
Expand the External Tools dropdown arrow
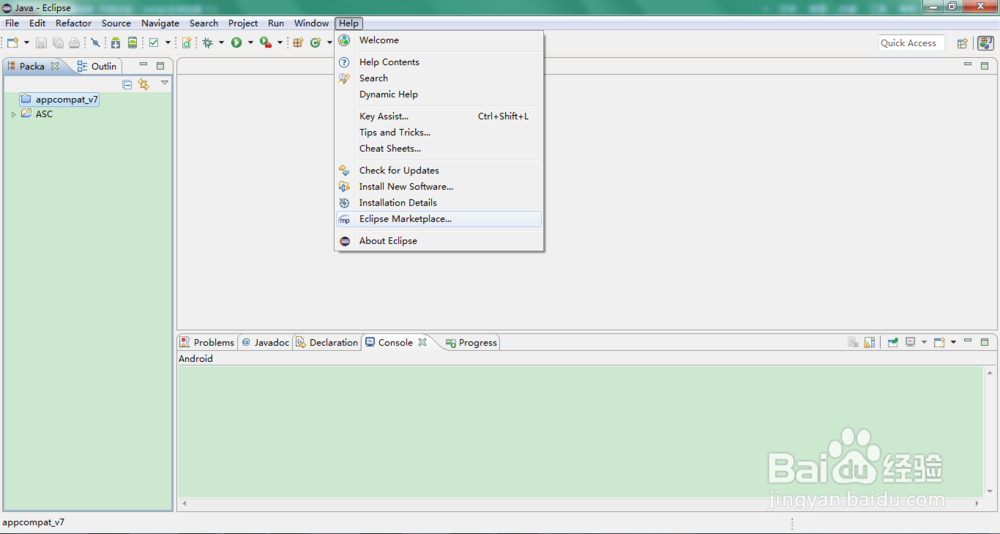click(279, 43)
